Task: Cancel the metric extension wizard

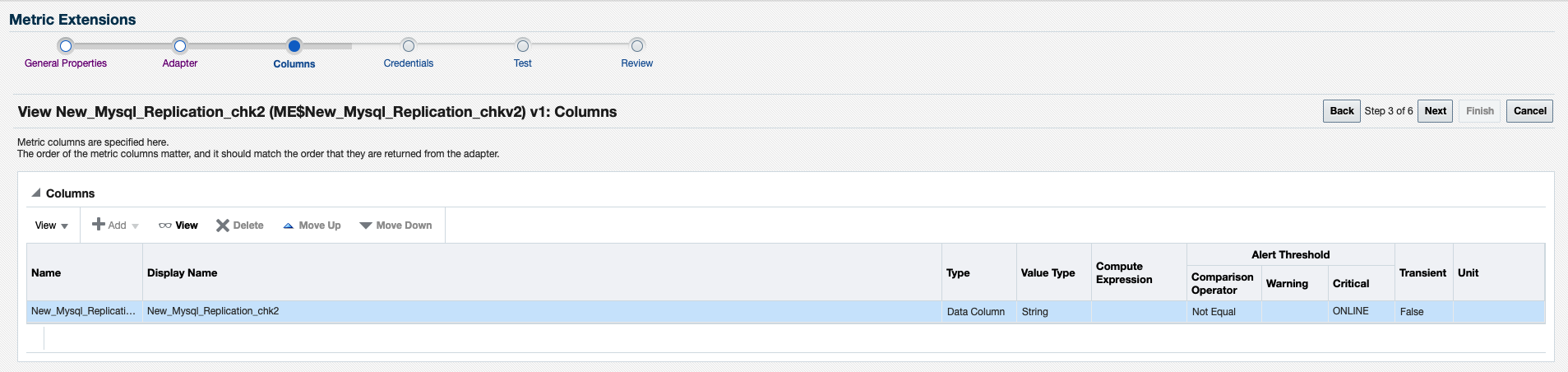Action: click(1529, 111)
